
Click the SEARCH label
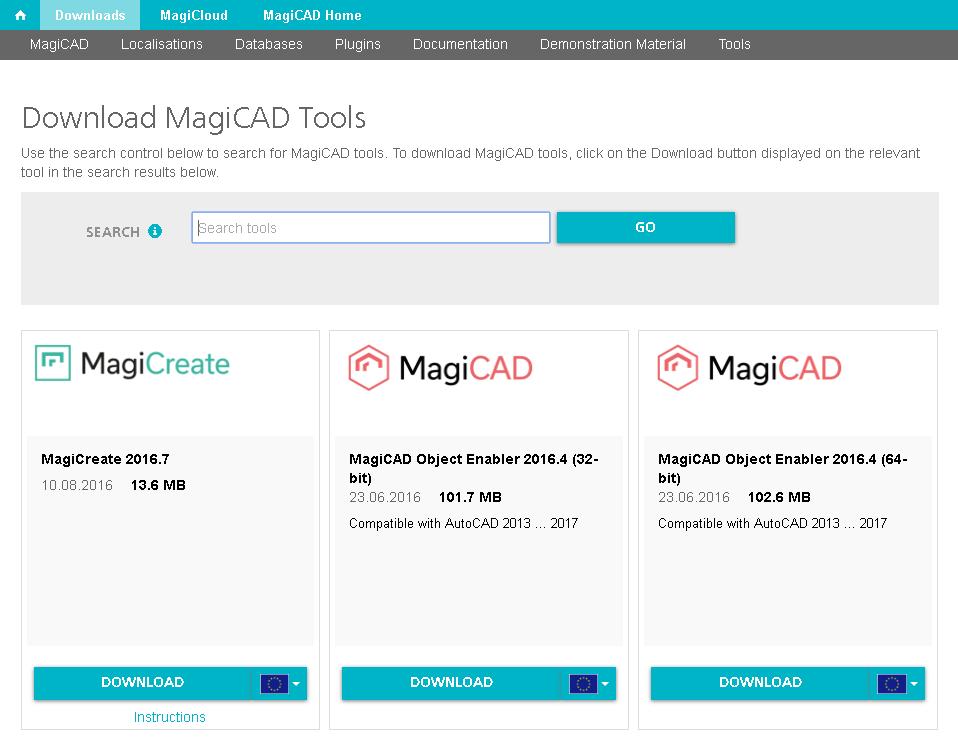(x=113, y=232)
